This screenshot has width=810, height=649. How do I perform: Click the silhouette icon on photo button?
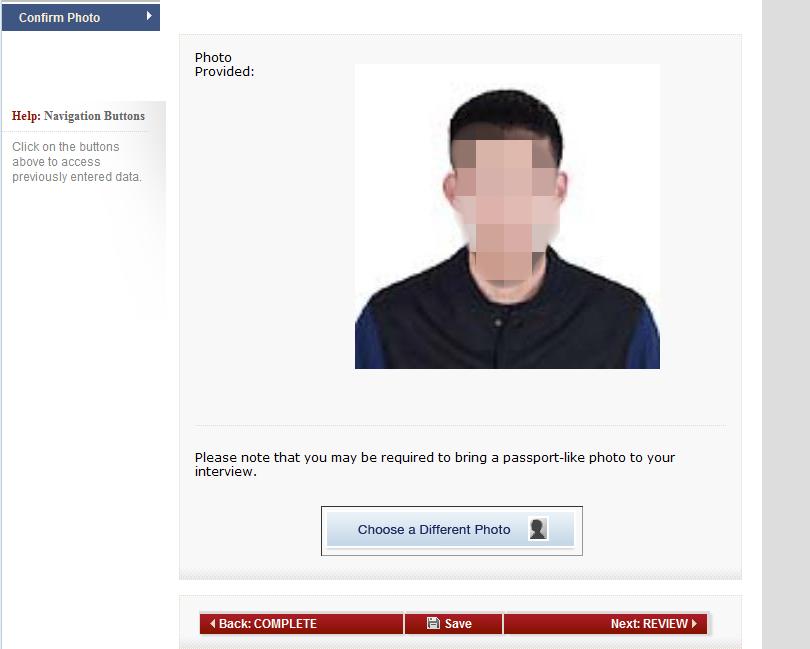click(538, 529)
